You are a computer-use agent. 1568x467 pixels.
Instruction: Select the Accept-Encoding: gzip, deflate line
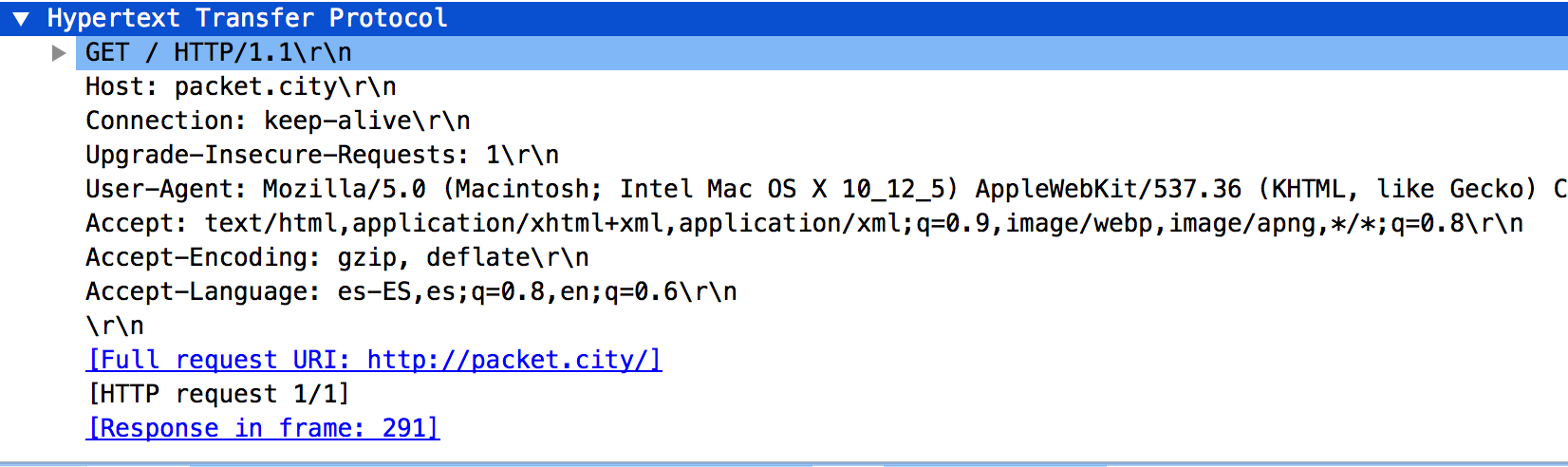click(x=337, y=258)
